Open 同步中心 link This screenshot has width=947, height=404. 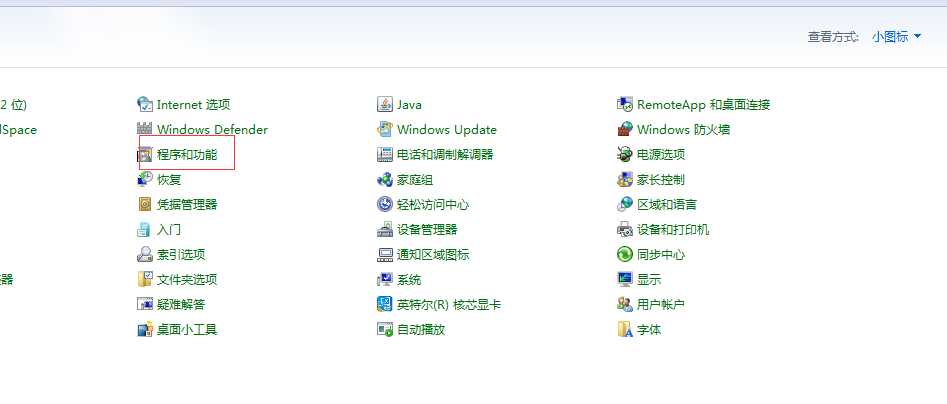tap(661, 254)
